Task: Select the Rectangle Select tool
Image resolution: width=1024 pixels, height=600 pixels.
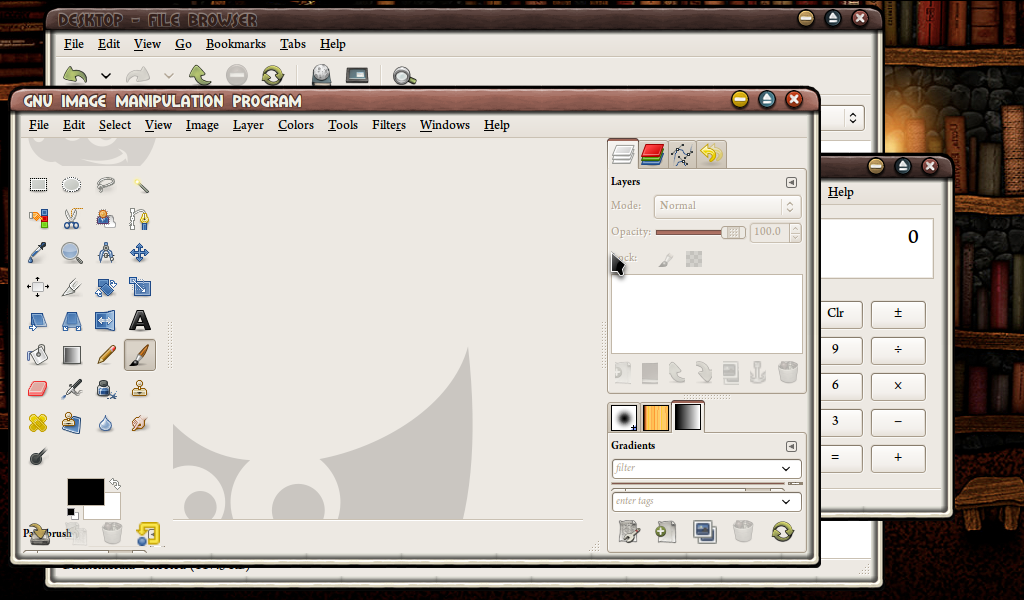Action: click(x=38, y=185)
